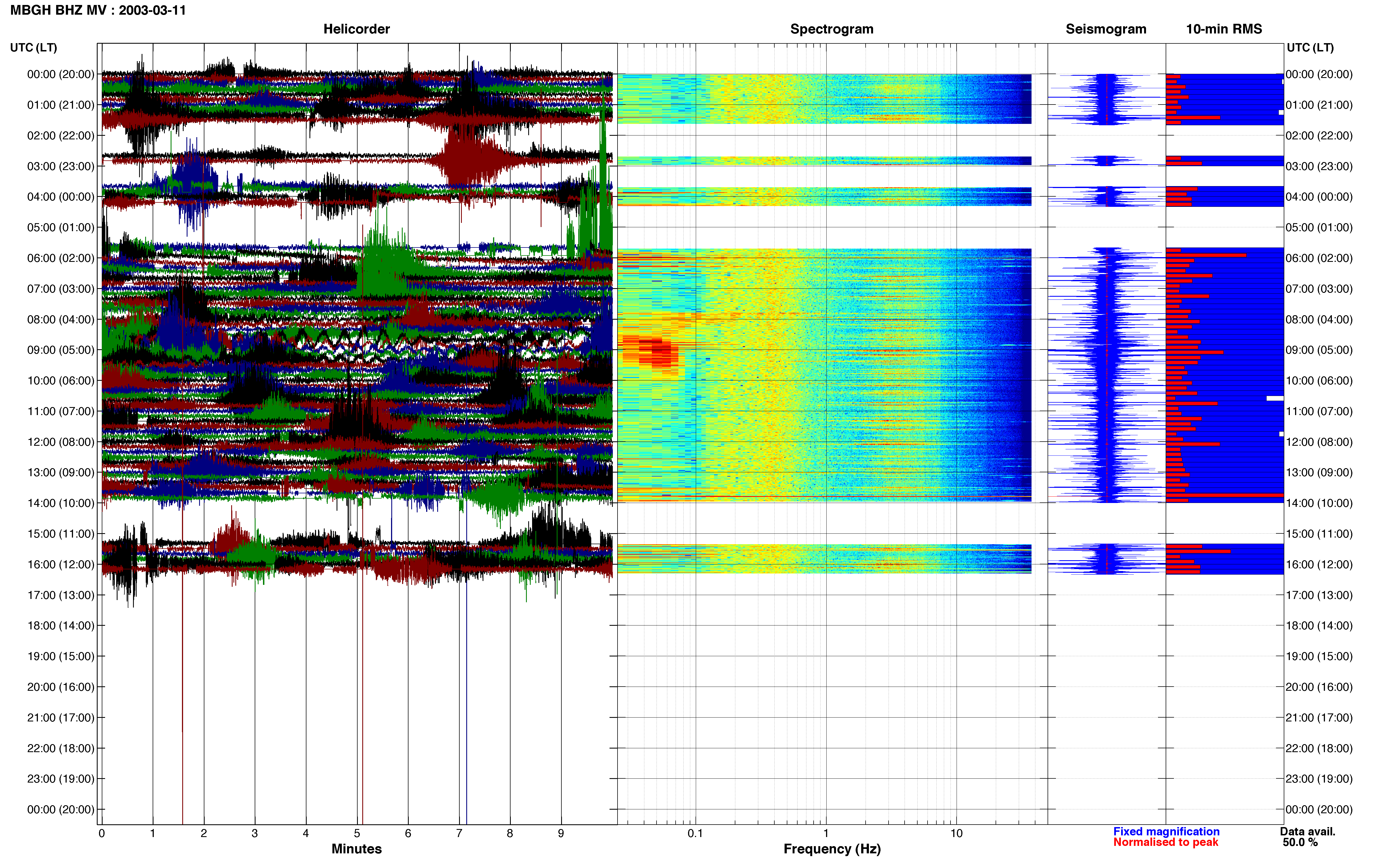Click the left '23:00 (19:00)' time label
1388x868 pixels.
tap(61, 778)
